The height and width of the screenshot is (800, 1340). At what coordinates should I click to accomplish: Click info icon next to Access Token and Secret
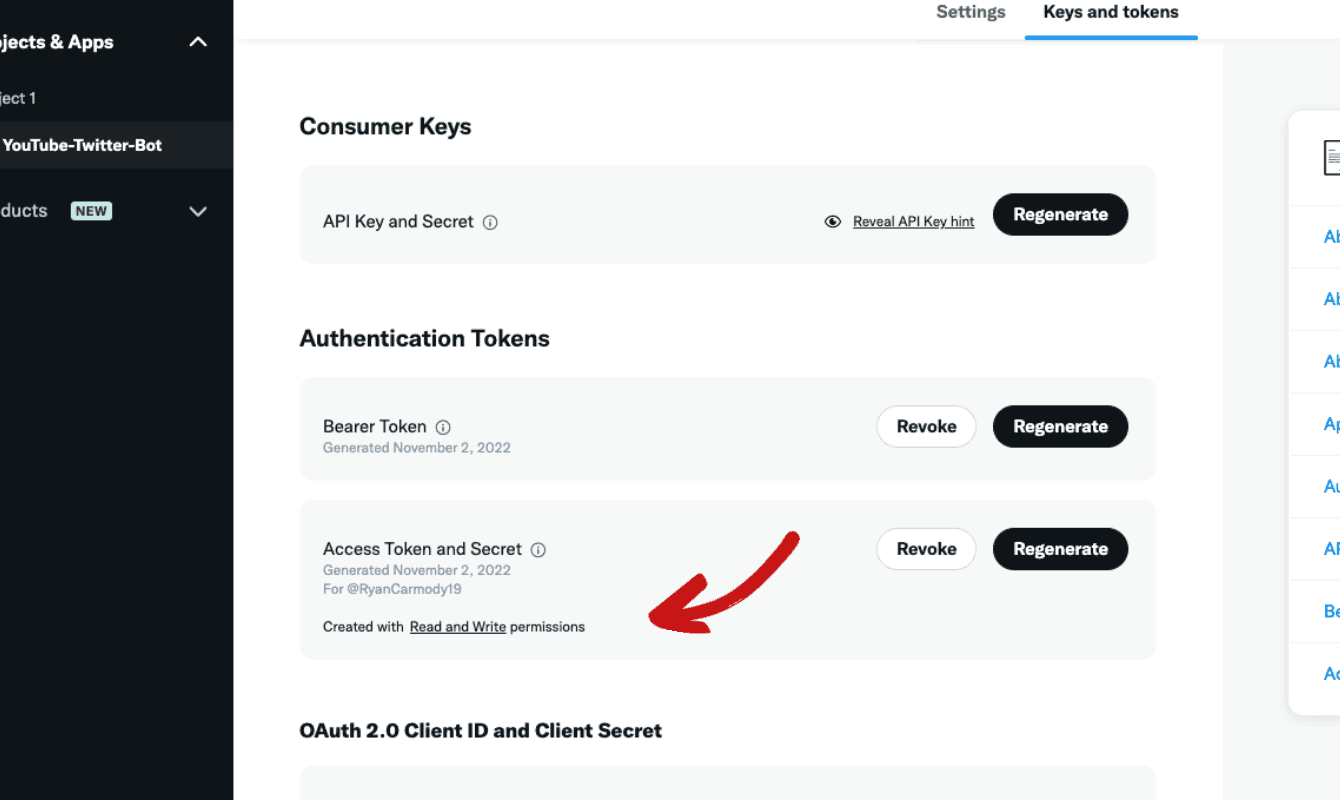538,550
